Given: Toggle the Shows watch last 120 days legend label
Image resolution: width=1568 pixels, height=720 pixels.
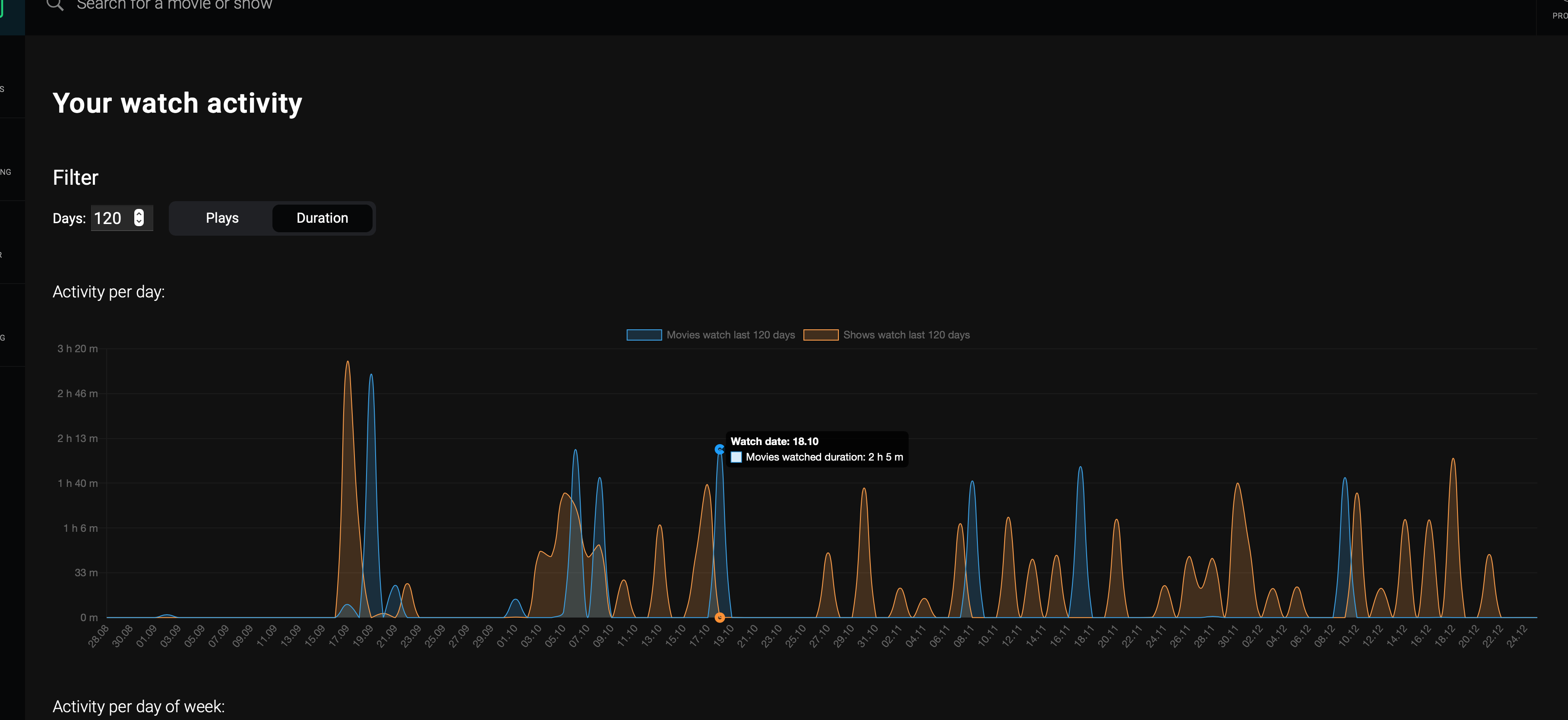Looking at the screenshot, I should 906,335.
